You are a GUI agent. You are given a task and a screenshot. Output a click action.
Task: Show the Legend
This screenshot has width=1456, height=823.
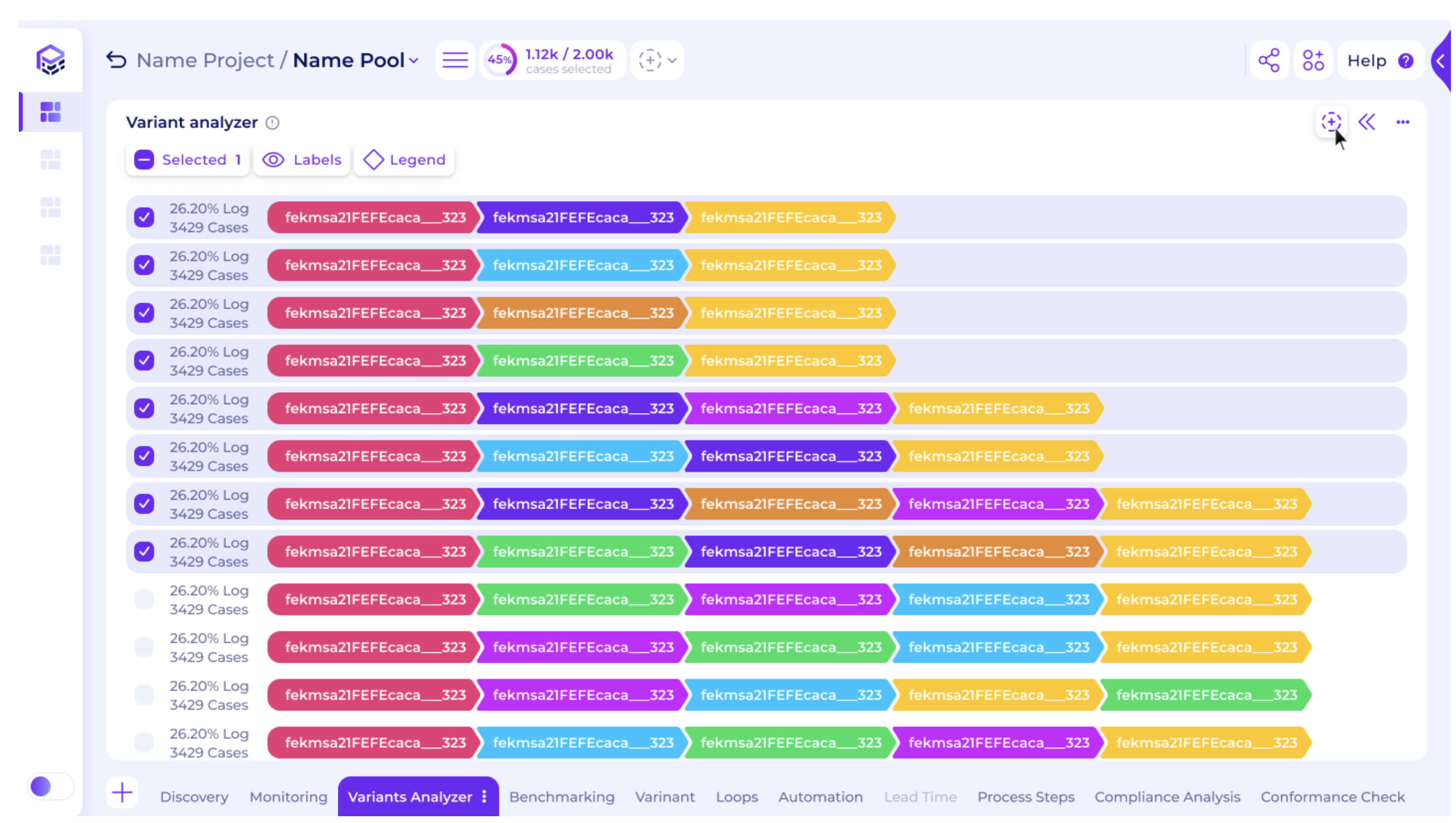coord(404,160)
